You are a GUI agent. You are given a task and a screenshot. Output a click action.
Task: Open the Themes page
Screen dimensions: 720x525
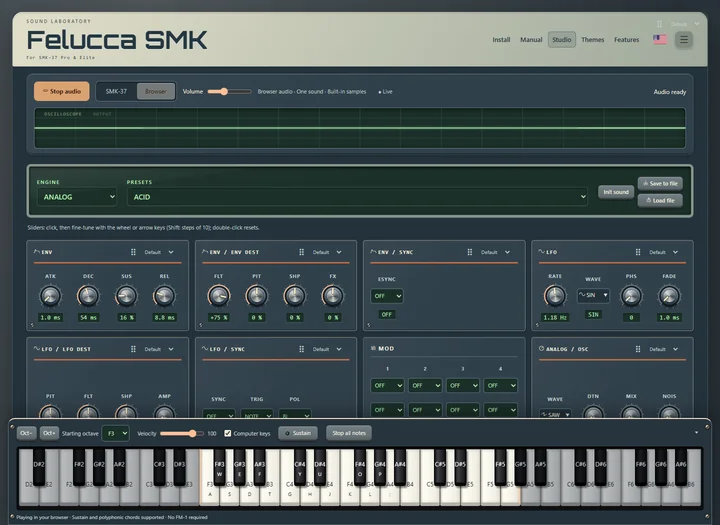[x=592, y=40]
